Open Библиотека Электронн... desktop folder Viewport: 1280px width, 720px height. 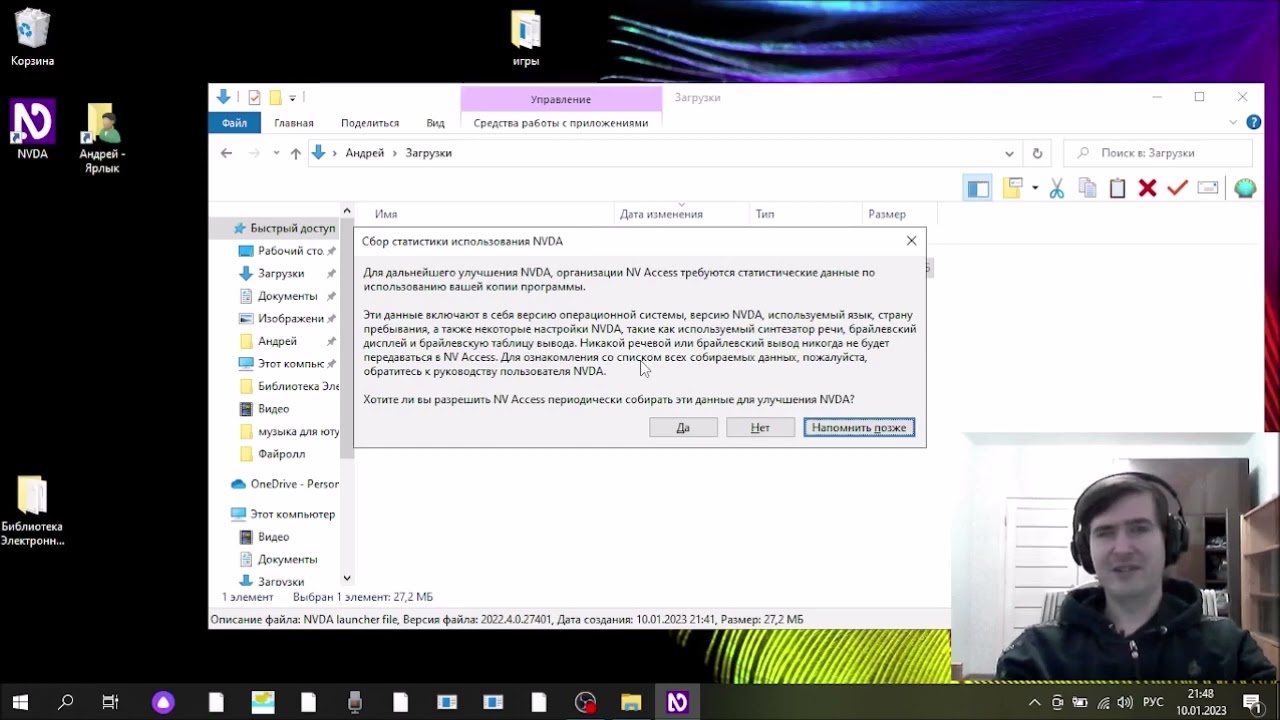pos(32,510)
